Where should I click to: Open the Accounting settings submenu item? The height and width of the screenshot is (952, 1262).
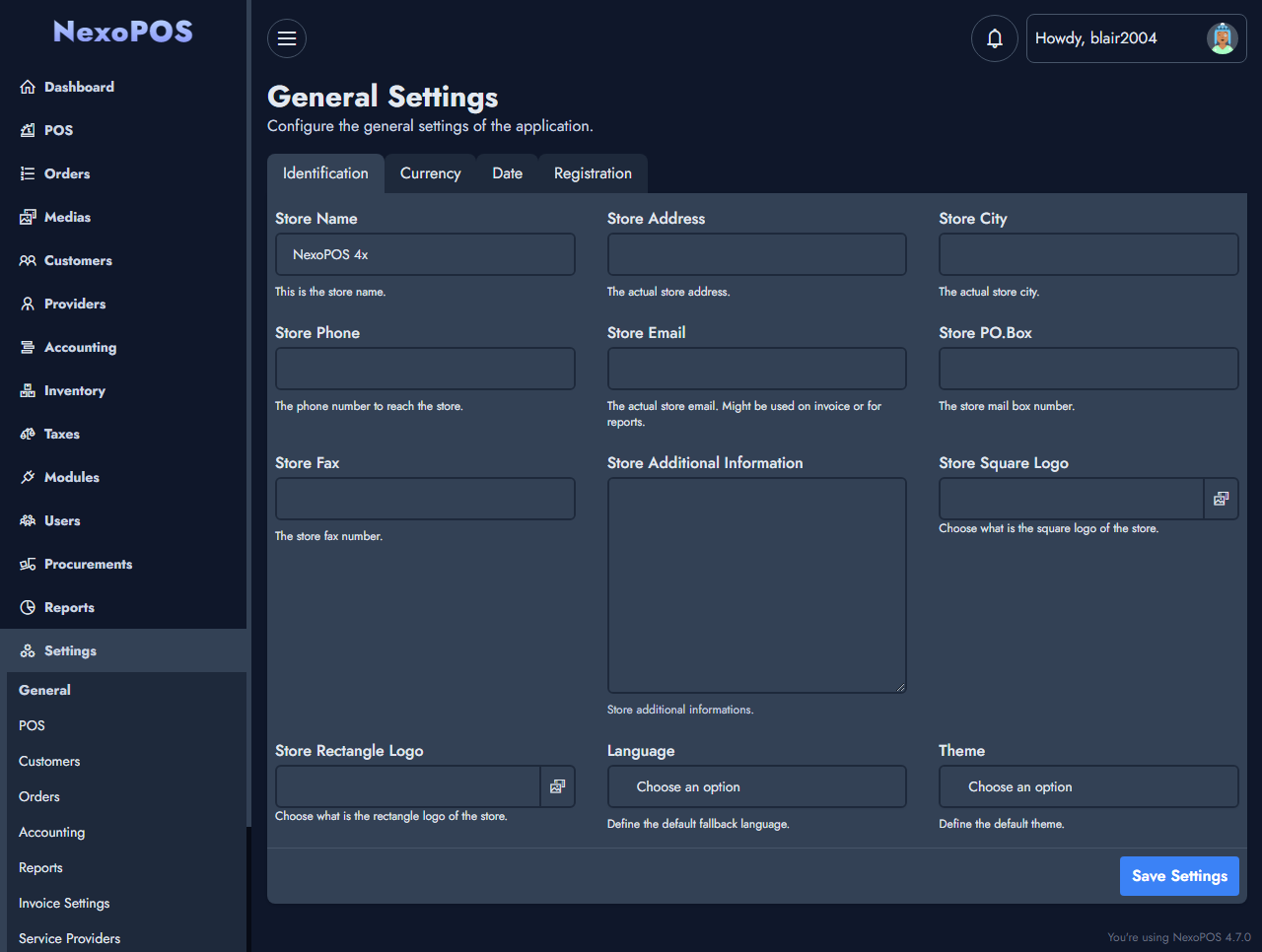tap(126, 832)
